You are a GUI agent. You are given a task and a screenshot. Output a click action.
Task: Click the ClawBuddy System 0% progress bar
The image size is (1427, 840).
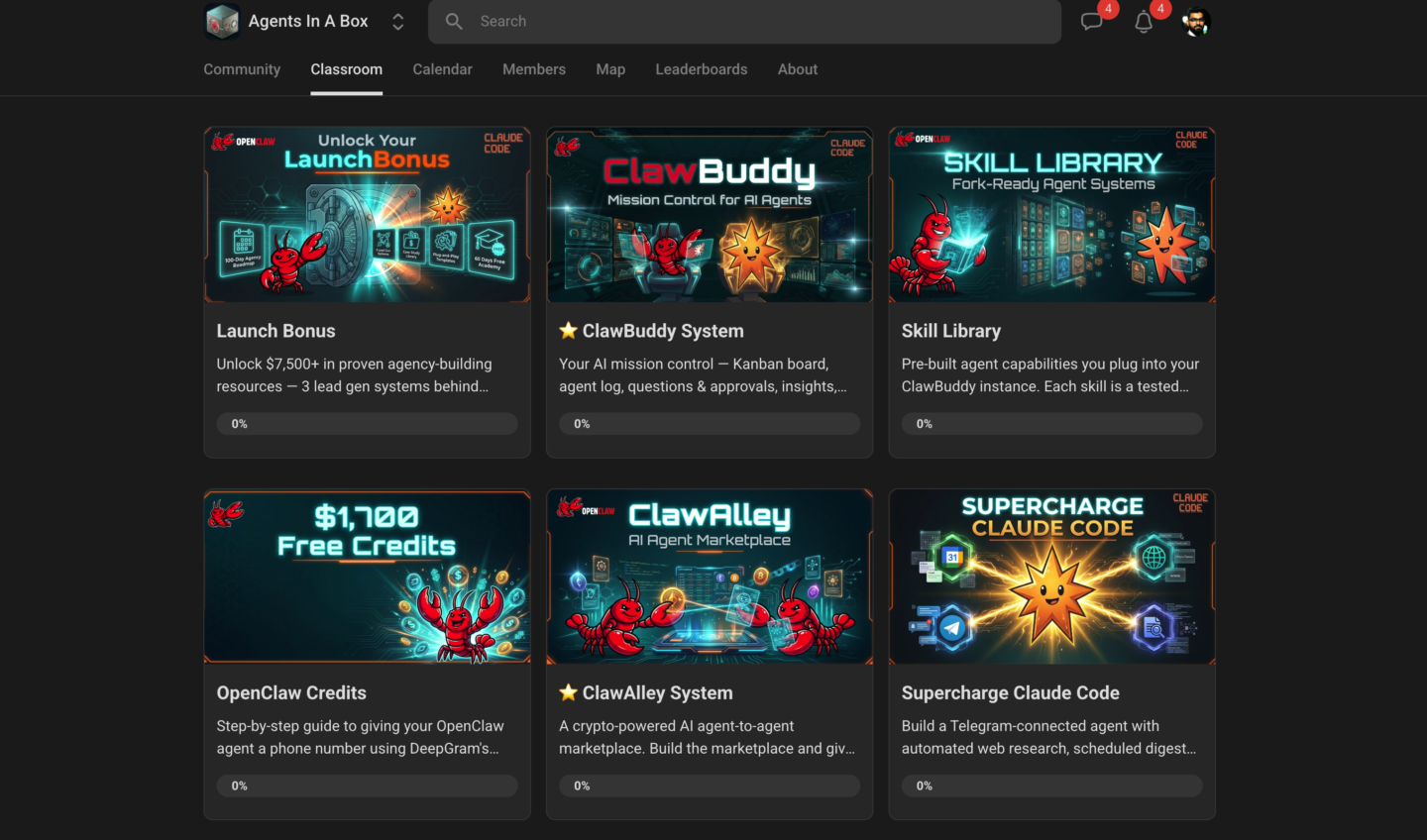[710, 424]
